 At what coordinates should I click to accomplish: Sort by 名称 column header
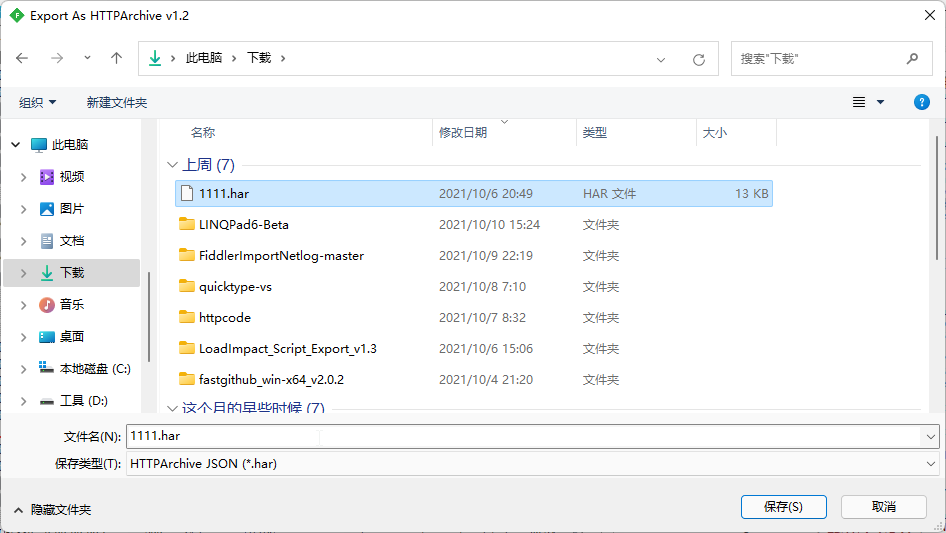pos(203,133)
